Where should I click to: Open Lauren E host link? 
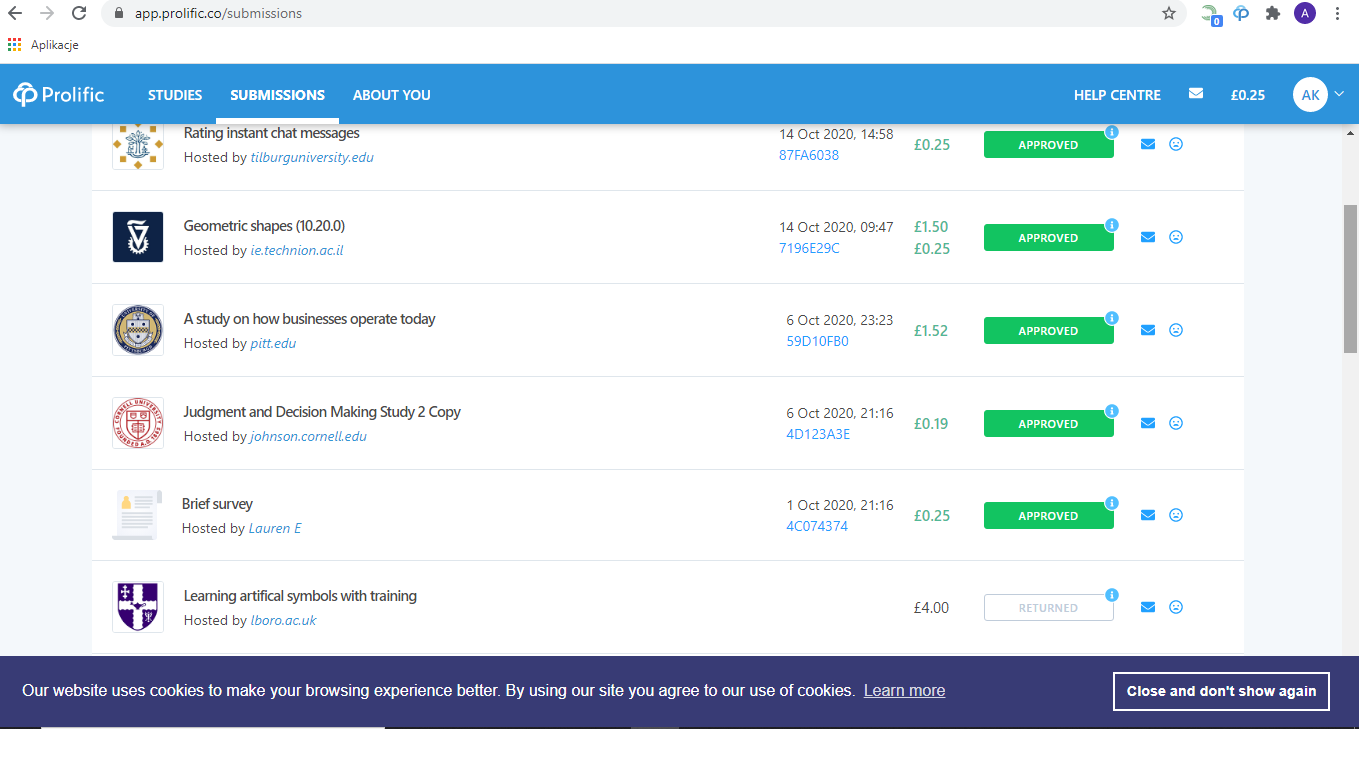(x=275, y=528)
